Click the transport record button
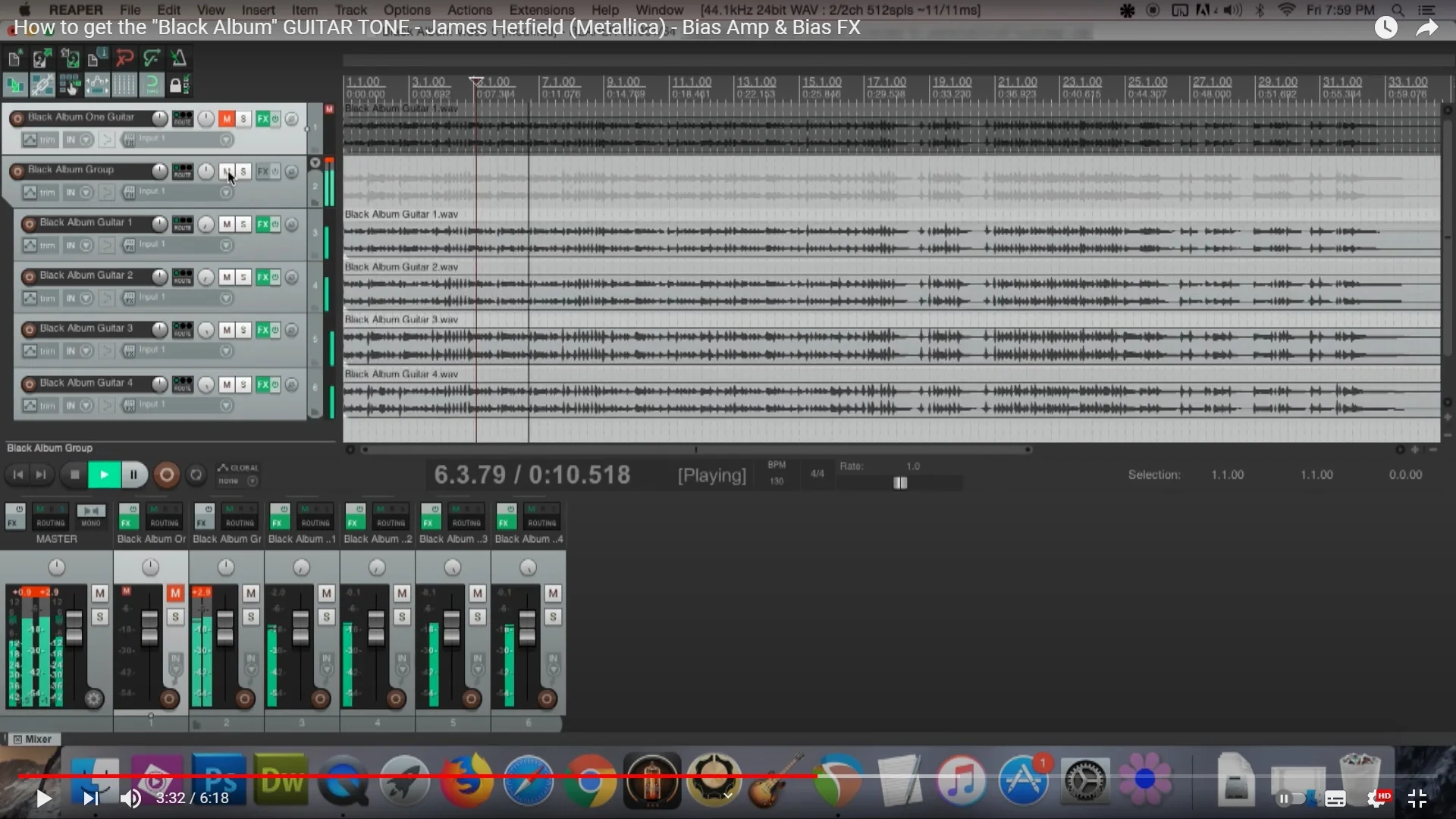 tap(167, 475)
